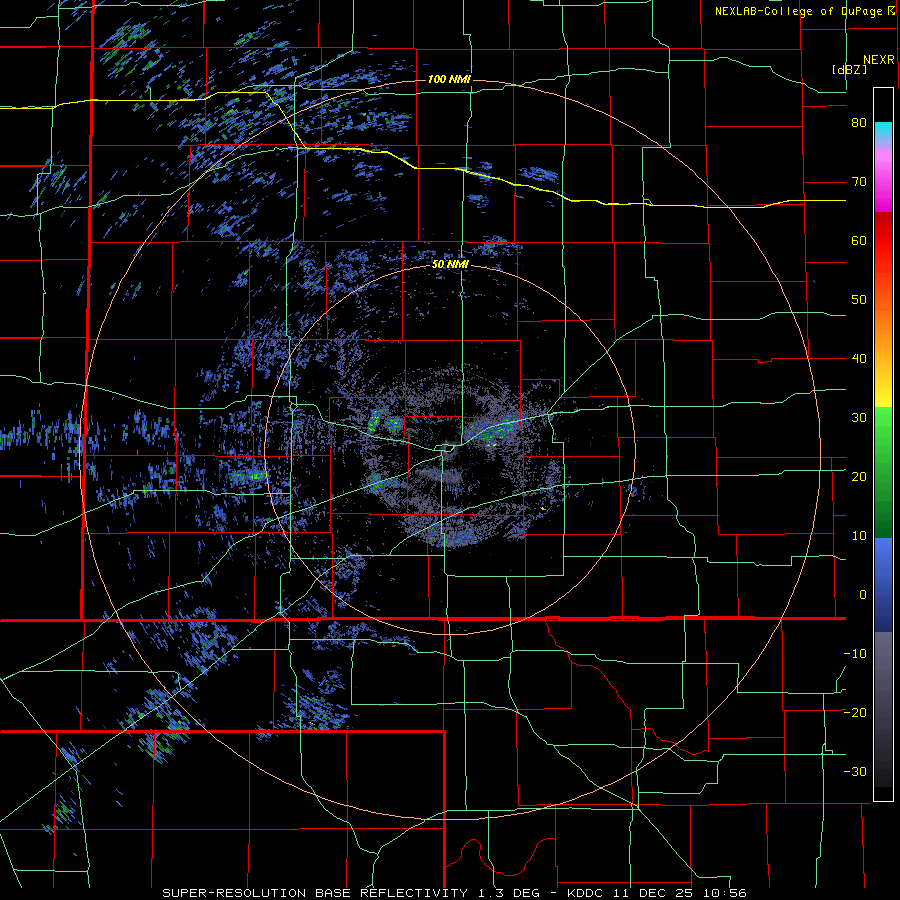This screenshot has height=900, width=900.
Task: Select the 50 NMI range ring label
Action: pos(450,265)
